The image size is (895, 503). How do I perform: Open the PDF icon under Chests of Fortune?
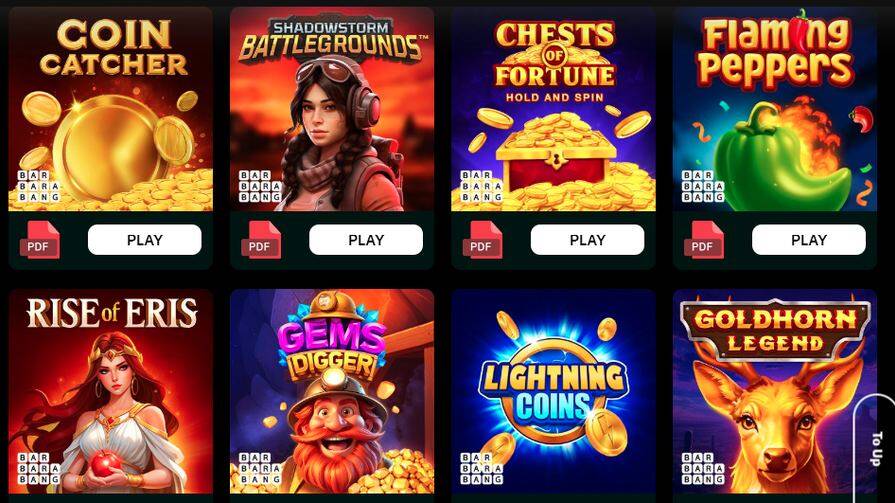482,240
